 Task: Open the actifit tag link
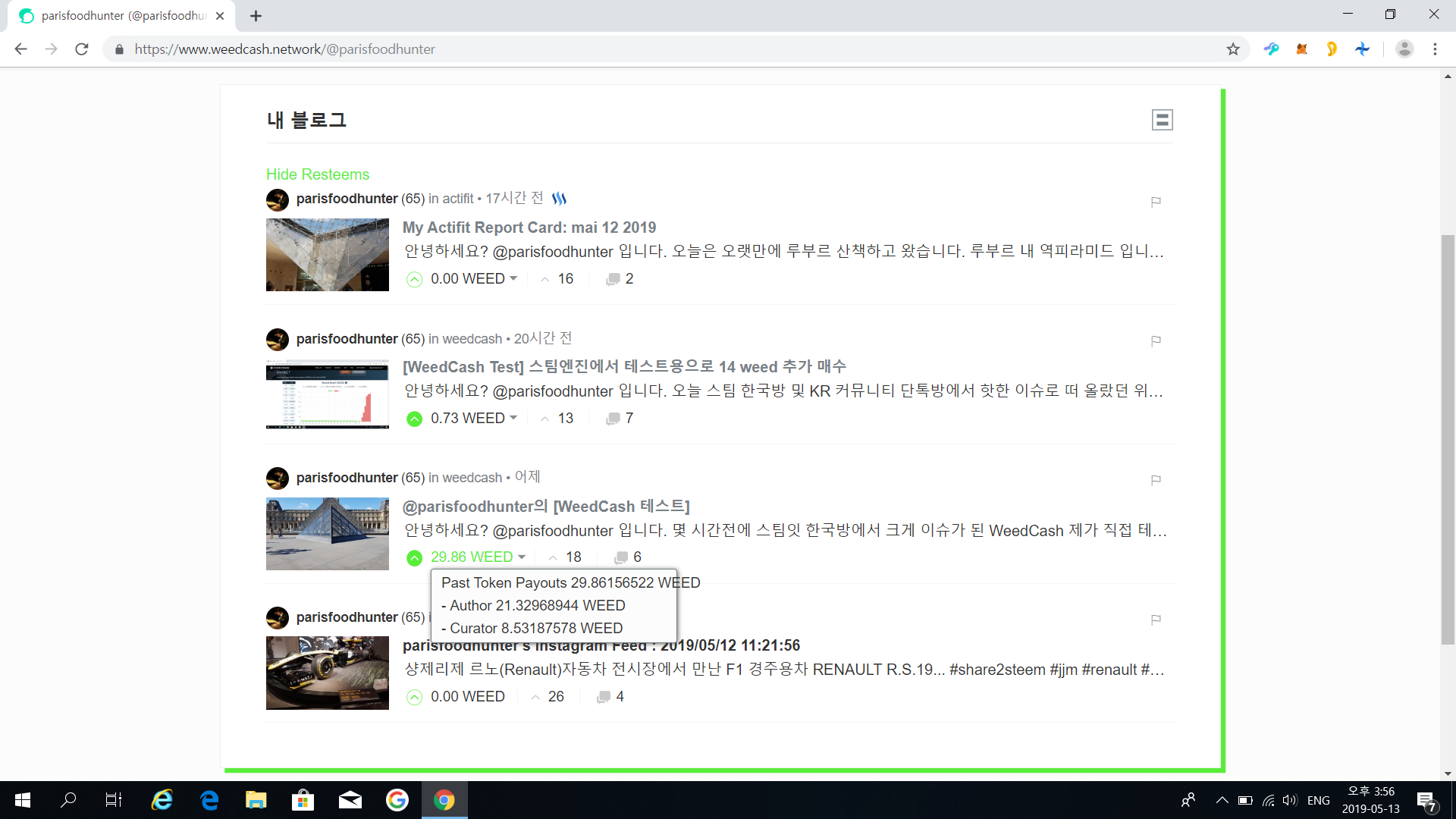click(458, 199)
